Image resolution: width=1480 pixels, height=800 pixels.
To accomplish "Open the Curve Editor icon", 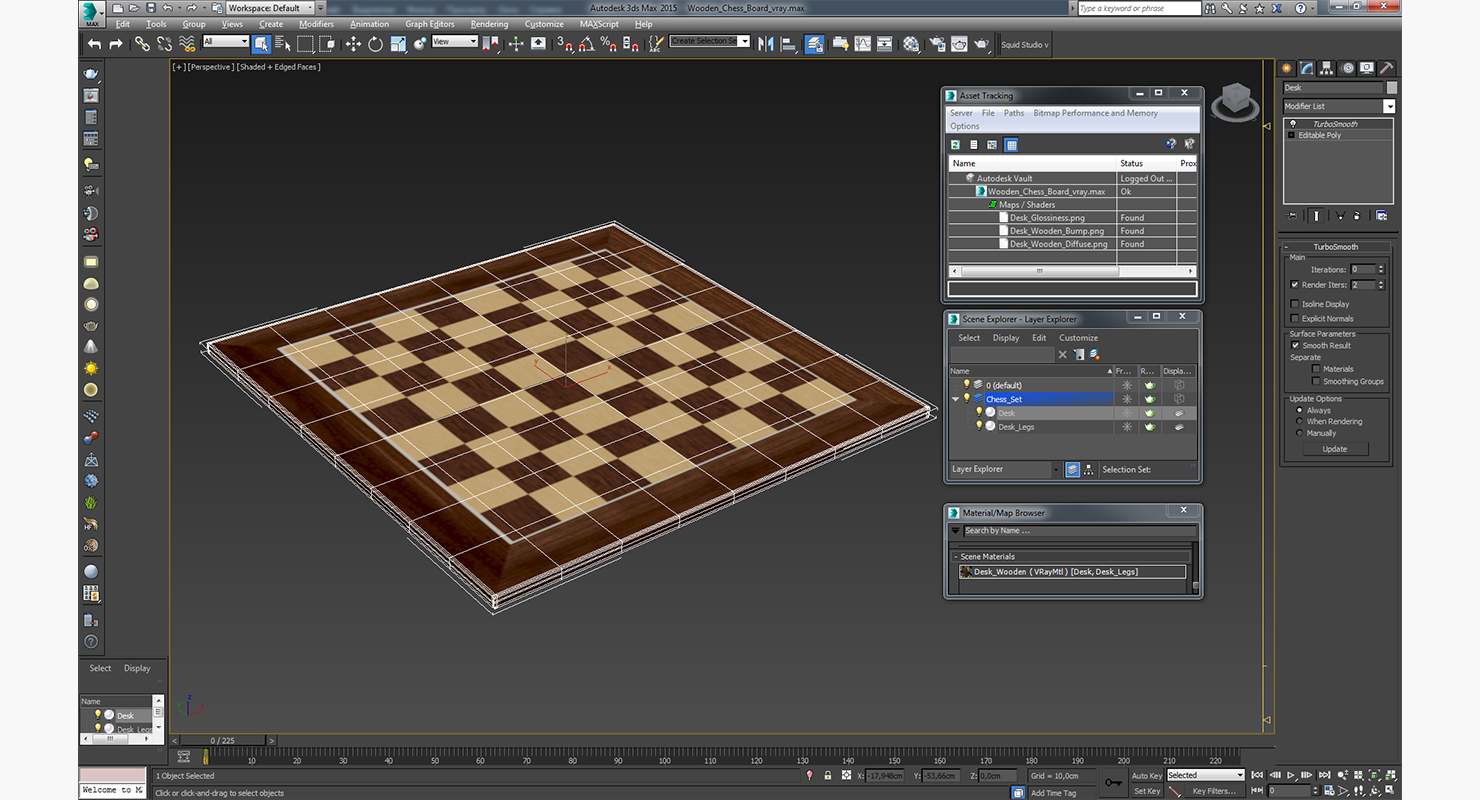I will pyautogui.click(x=862, y=44).
